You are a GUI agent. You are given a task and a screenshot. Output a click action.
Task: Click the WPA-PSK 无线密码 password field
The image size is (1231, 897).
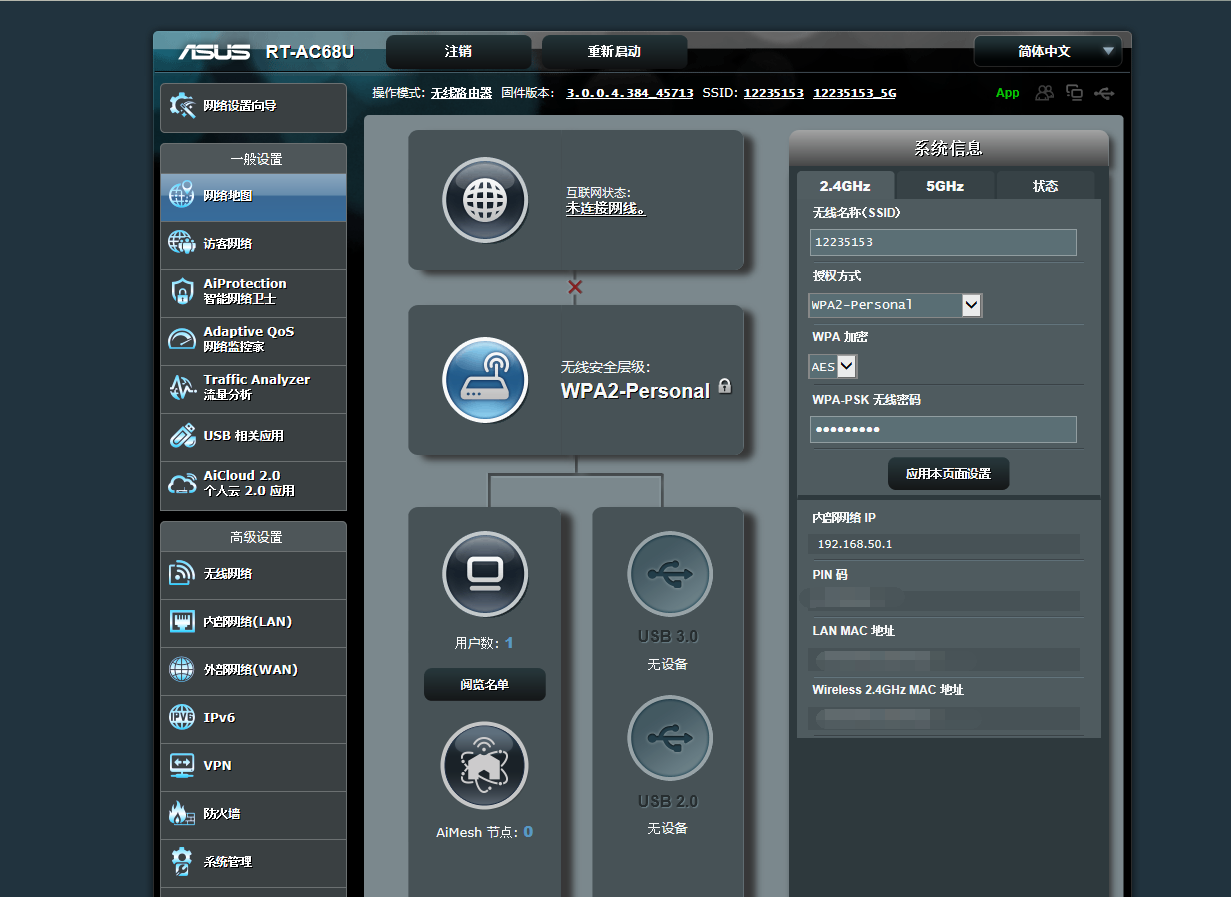943,430
